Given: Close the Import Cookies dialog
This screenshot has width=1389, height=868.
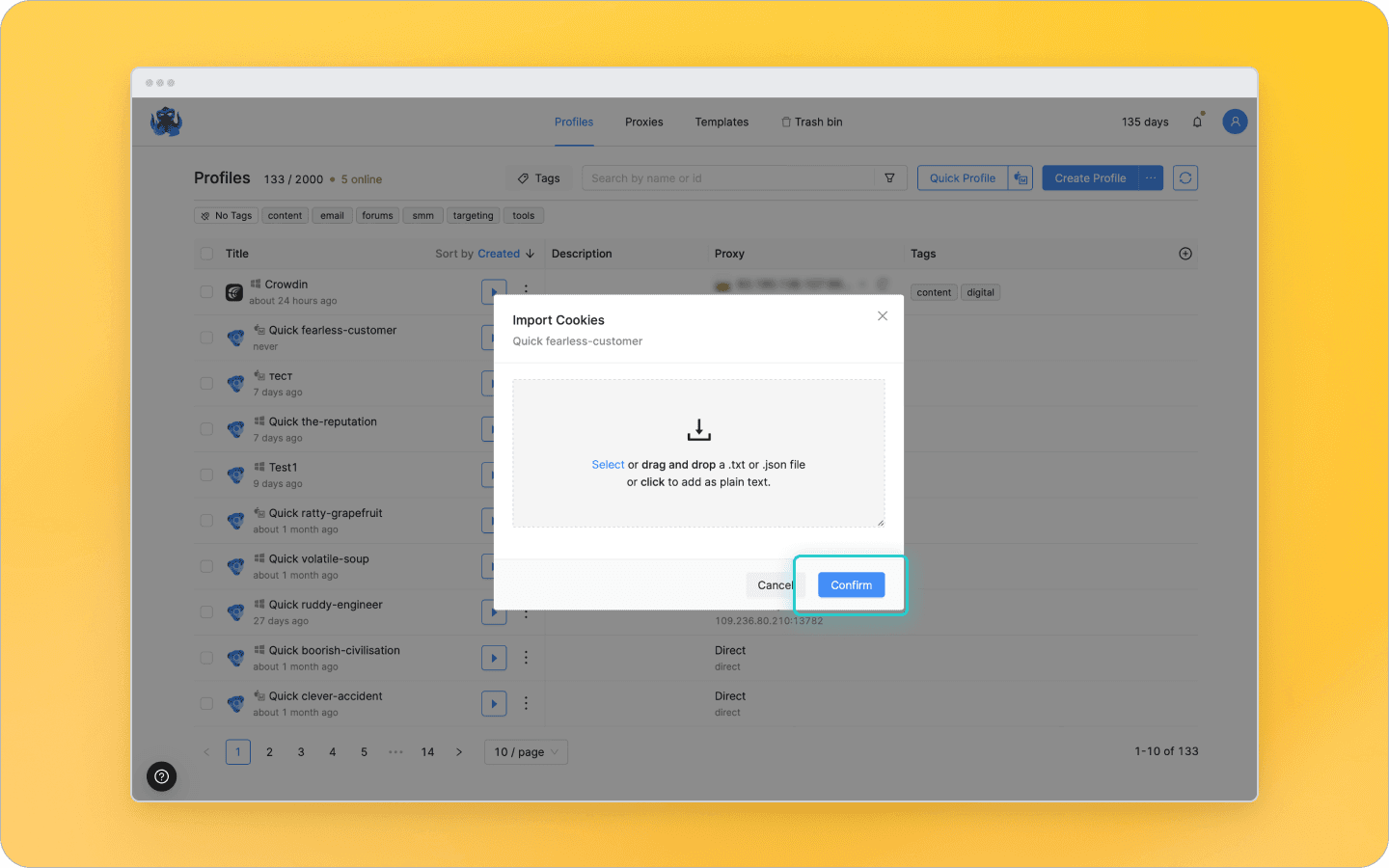Looking at the screenshot, I should [882, 316].
